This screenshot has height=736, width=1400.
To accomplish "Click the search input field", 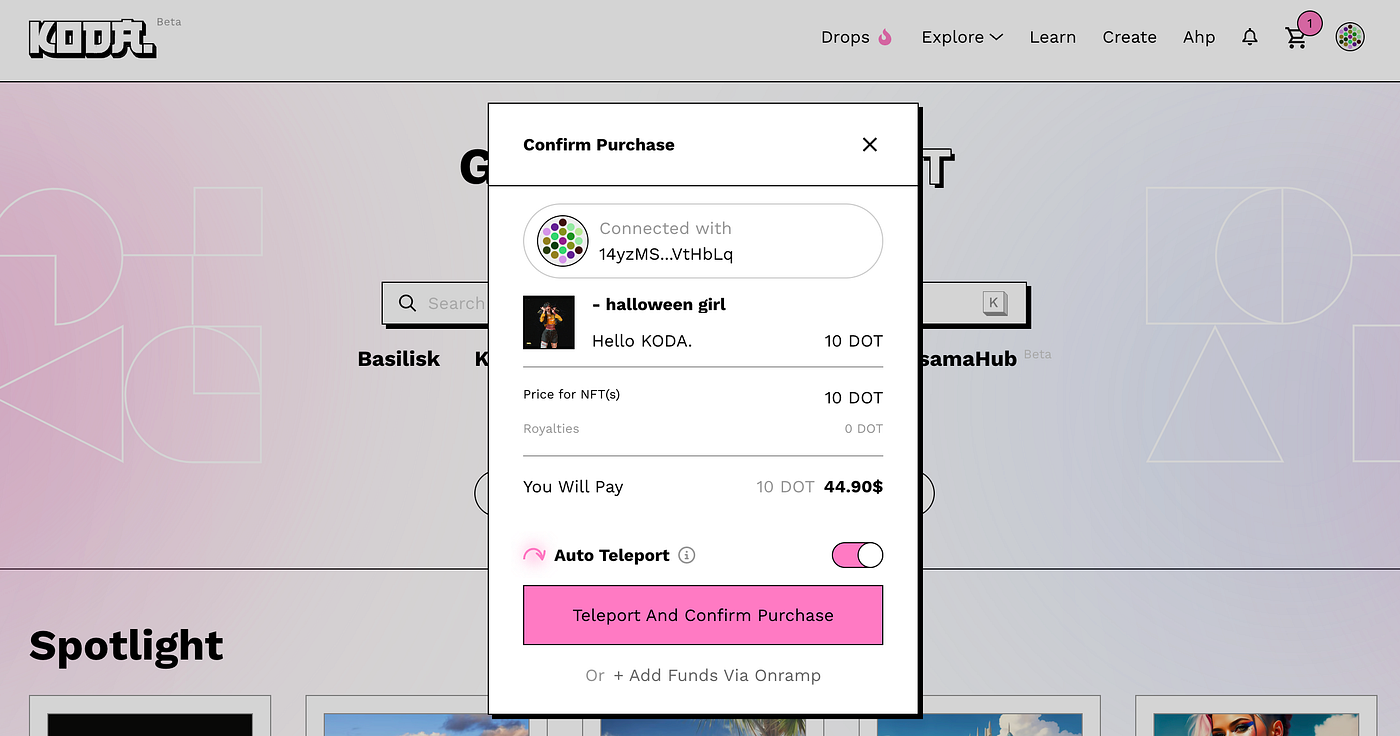I will (x=455, y=303).
